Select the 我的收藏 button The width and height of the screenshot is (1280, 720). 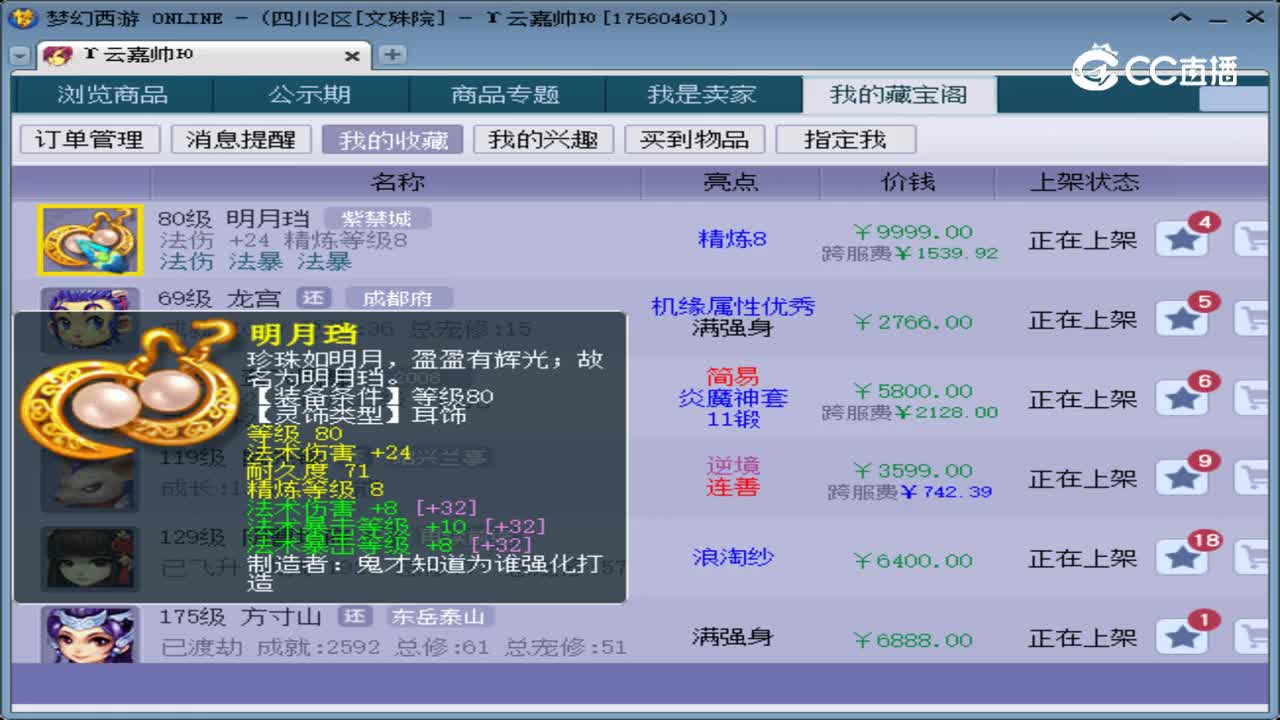393,139
